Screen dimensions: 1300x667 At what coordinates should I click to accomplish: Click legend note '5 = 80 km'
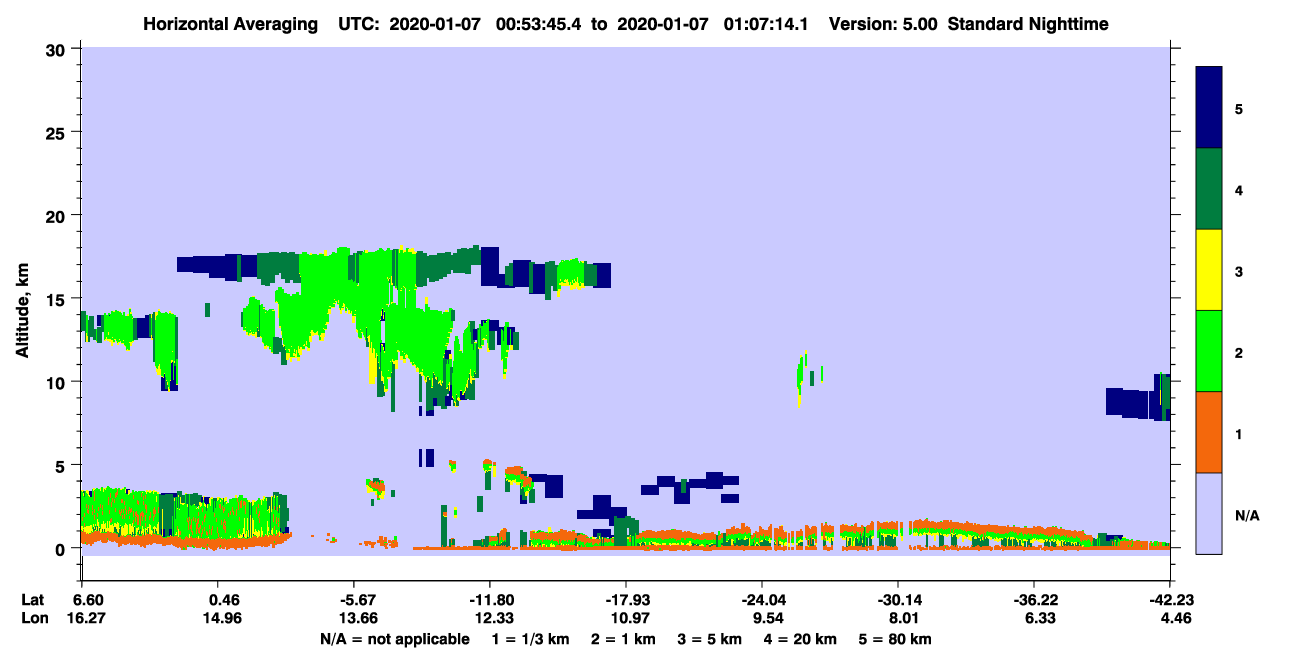895,639
